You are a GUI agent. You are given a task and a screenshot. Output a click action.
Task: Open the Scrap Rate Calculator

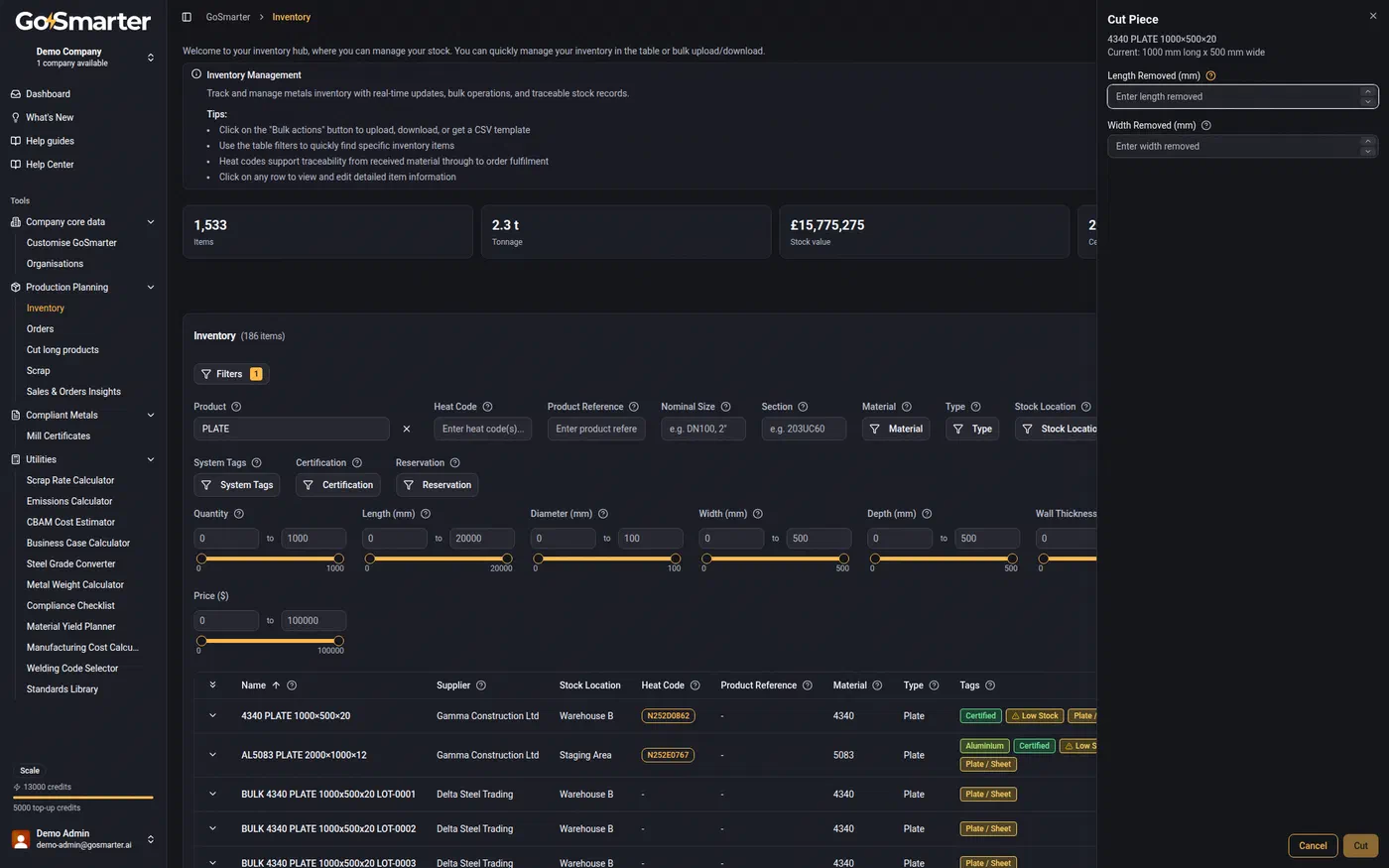point(70,480)
